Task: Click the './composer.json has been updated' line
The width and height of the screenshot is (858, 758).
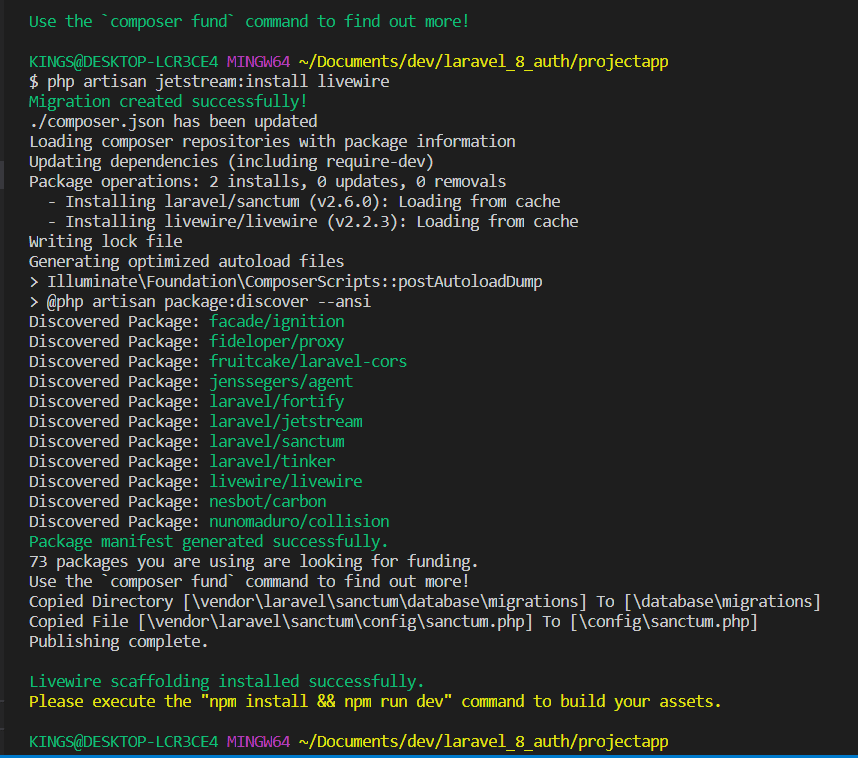Action: (173, 121)
